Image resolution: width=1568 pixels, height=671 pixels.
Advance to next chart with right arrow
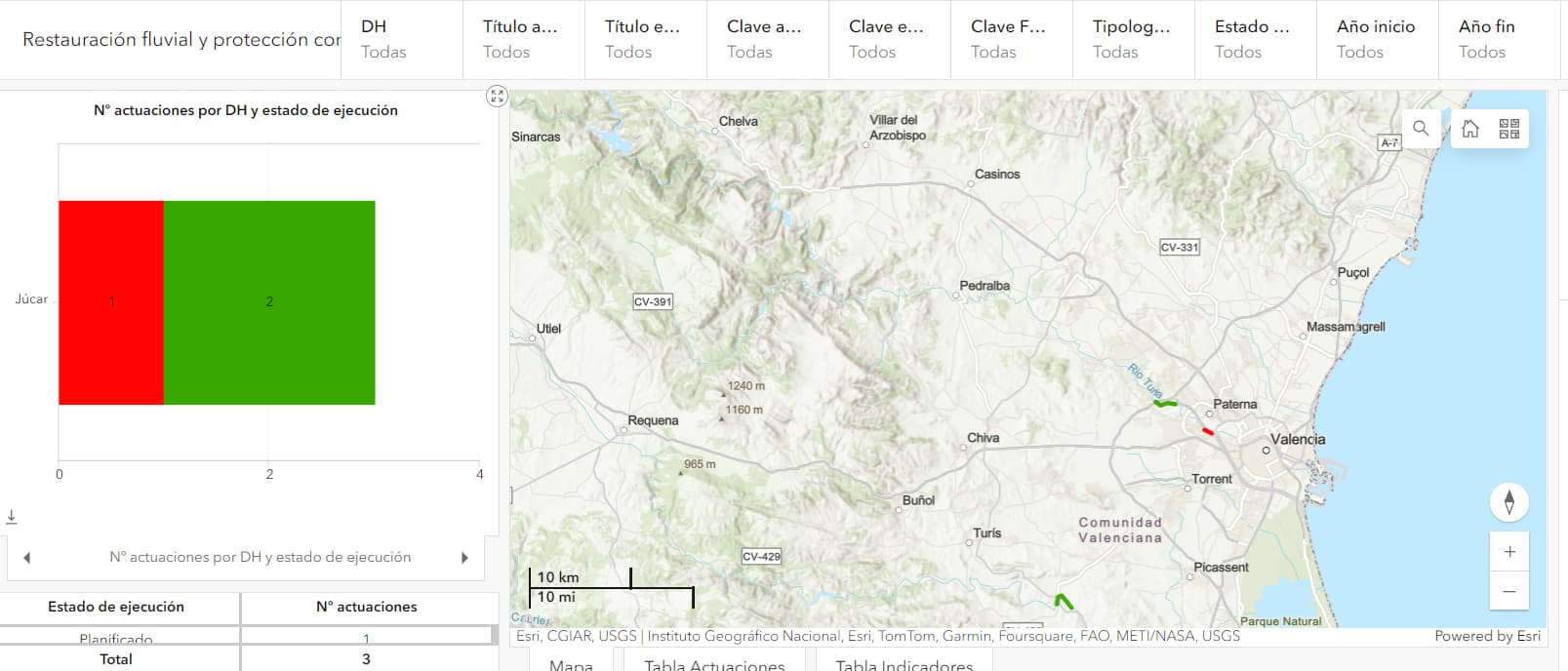coord(464,558)
